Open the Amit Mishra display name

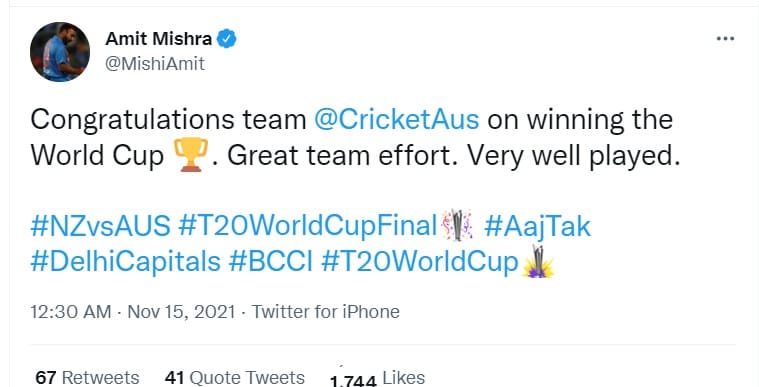(159, 39)
